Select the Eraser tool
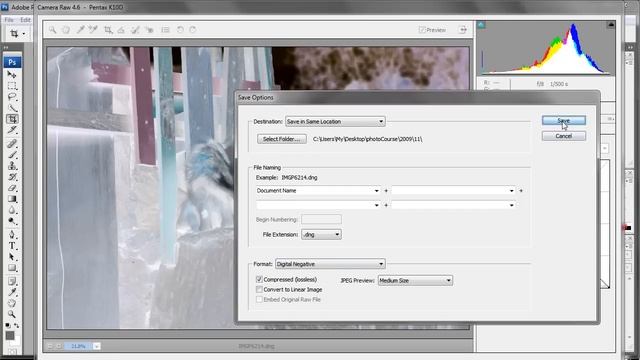640x360 pixels. click(x=12, y=188)
